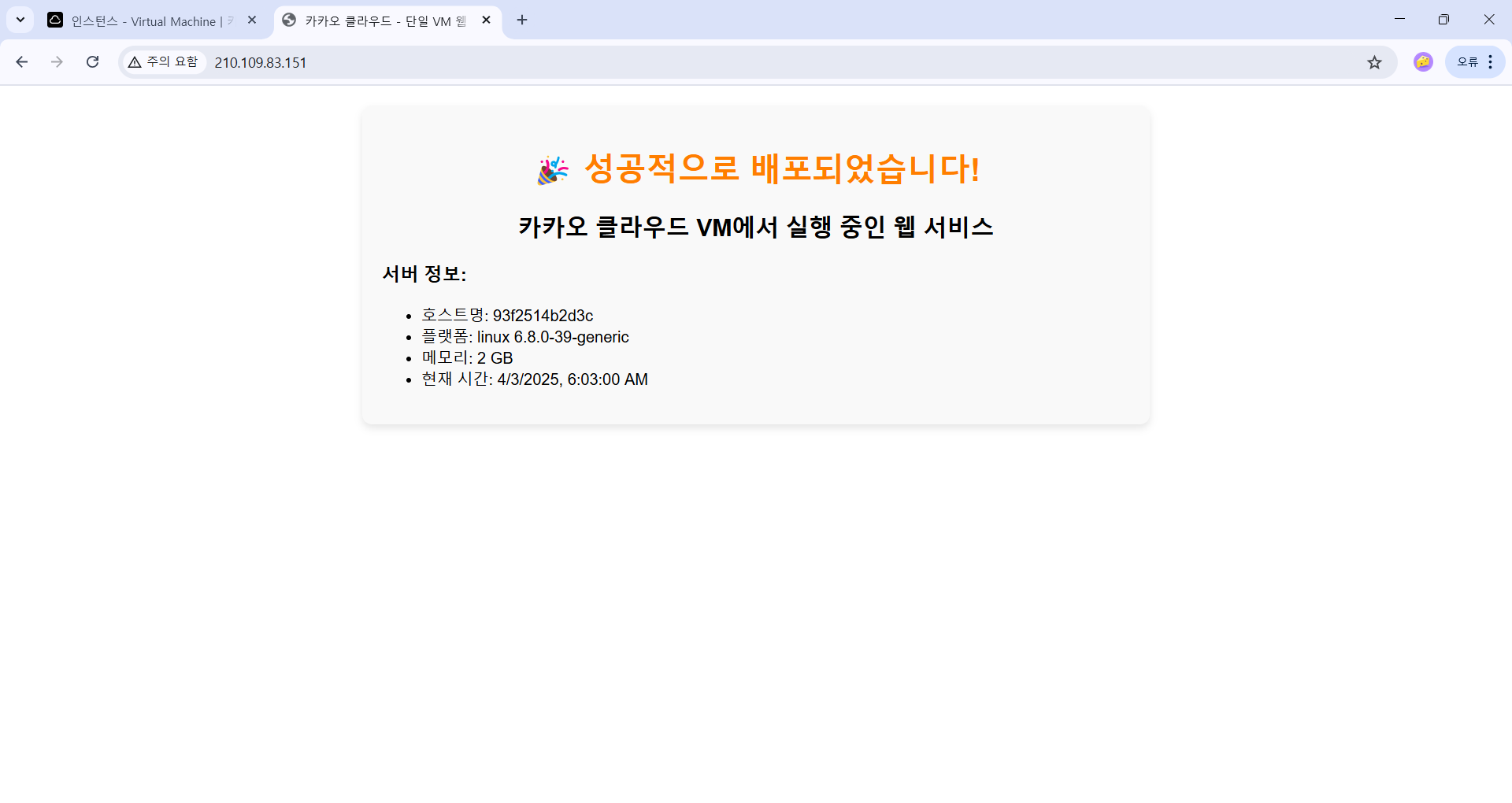Restore down the browser window
This screenshot has width=1512, height=803.
1443,20
